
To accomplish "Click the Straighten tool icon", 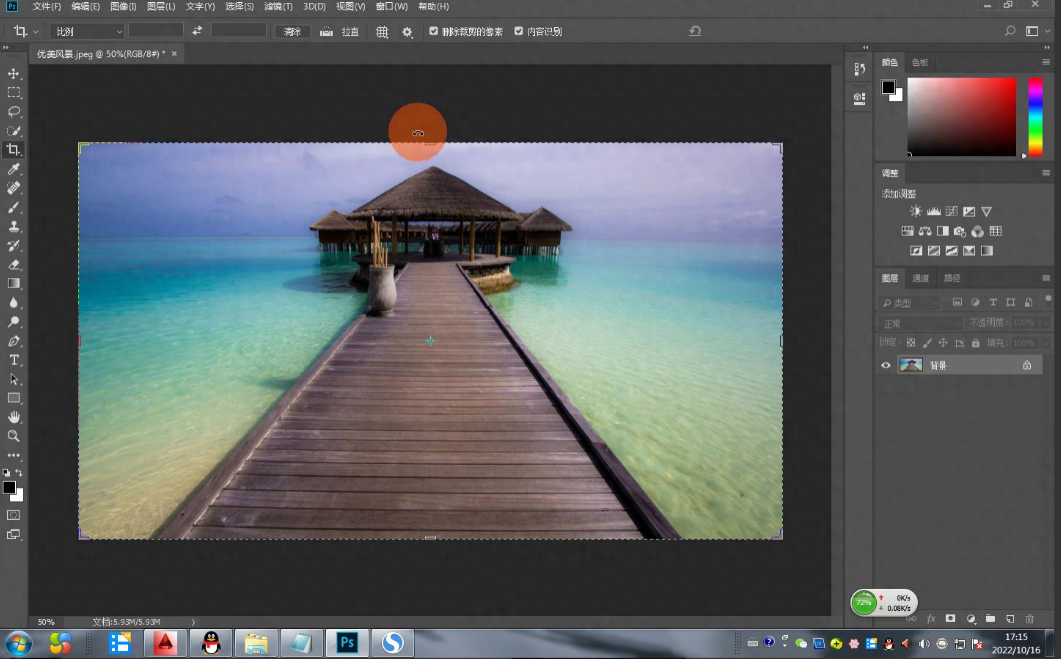I will pyautogui.click(x=326, y=31).
